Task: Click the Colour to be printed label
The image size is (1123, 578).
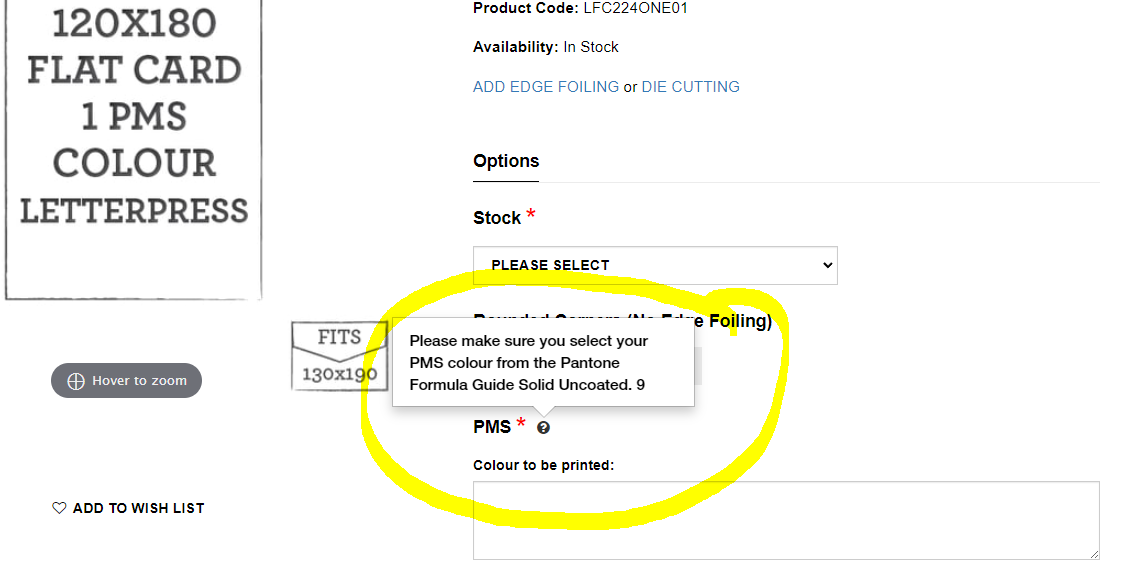Action: (543, 465)
